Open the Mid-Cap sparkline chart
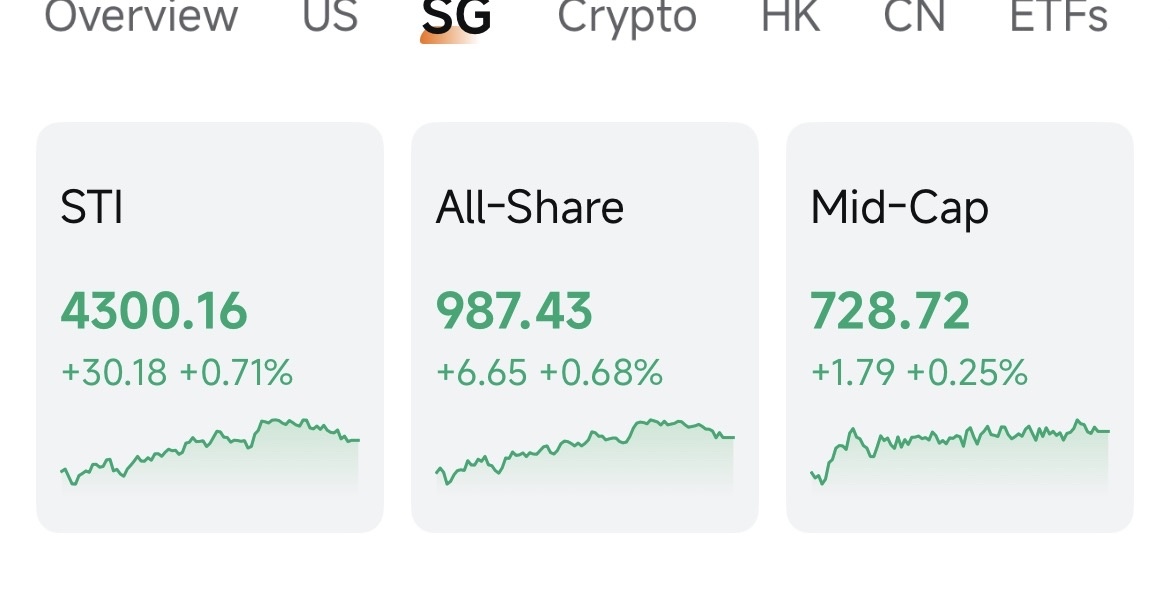The height and width of the screenshot is (592, 1170). point(960,455)
